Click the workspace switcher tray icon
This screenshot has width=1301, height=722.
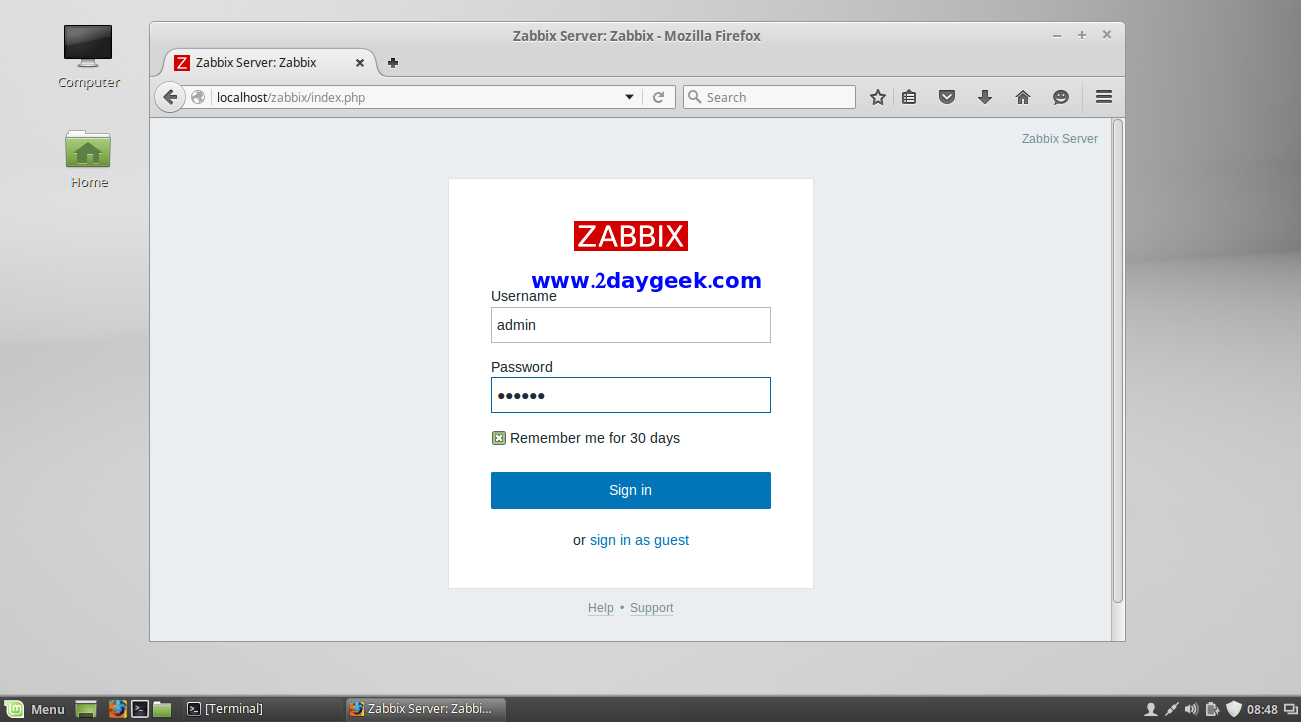click(1289, 709)
